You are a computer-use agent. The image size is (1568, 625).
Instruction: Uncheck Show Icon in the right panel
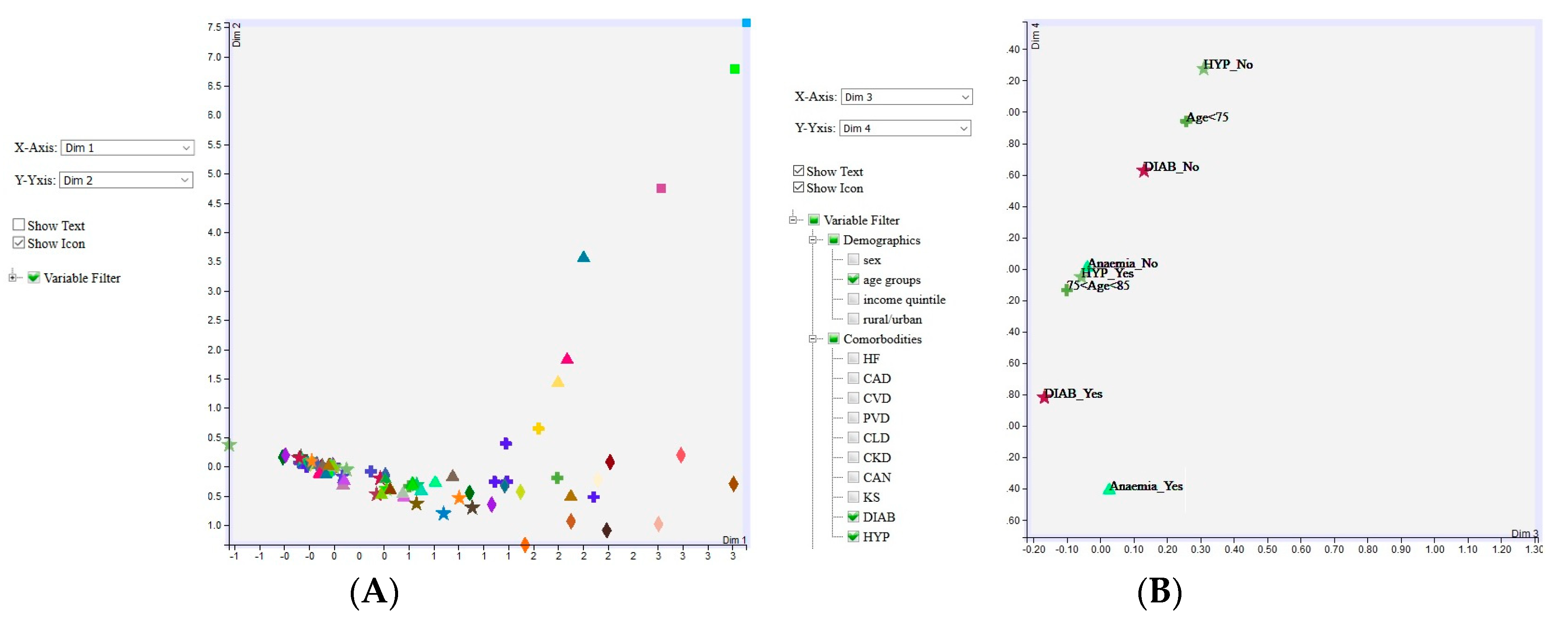point(798,188)
